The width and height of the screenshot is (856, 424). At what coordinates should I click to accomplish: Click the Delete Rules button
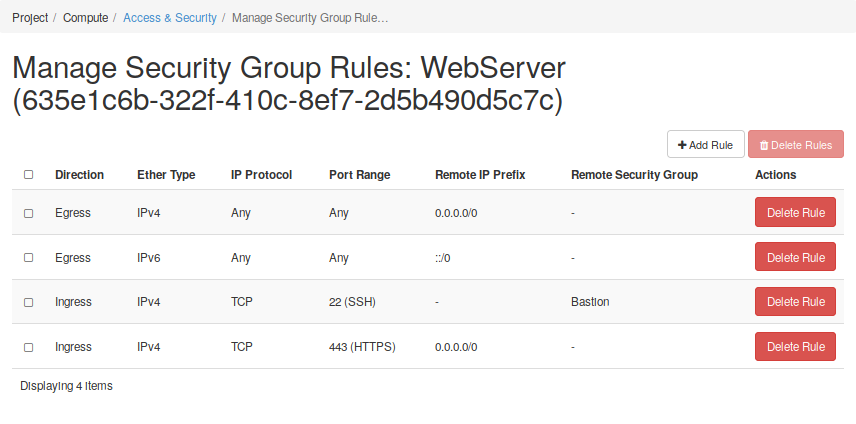pos(795,145)
